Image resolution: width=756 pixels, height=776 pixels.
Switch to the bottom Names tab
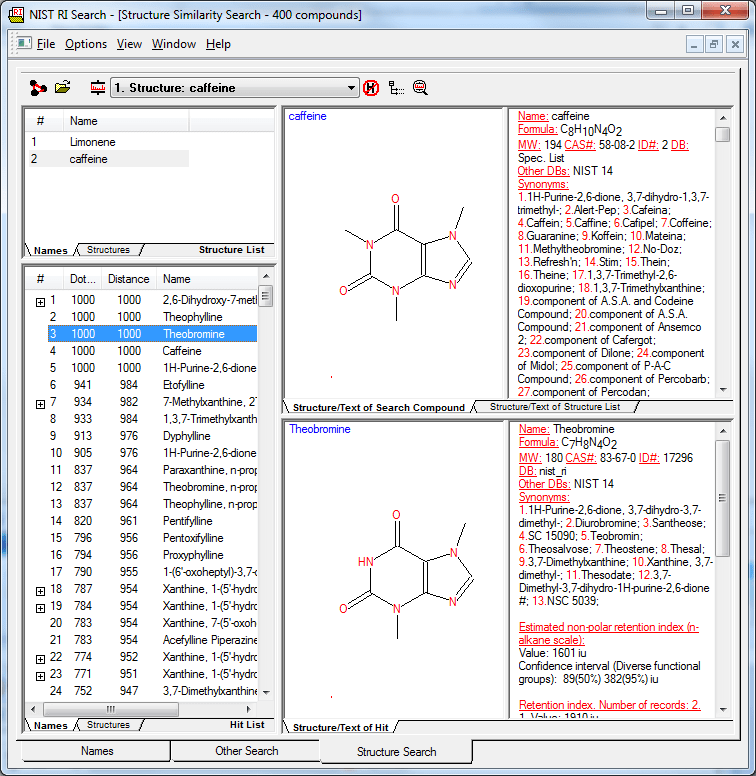96,751
